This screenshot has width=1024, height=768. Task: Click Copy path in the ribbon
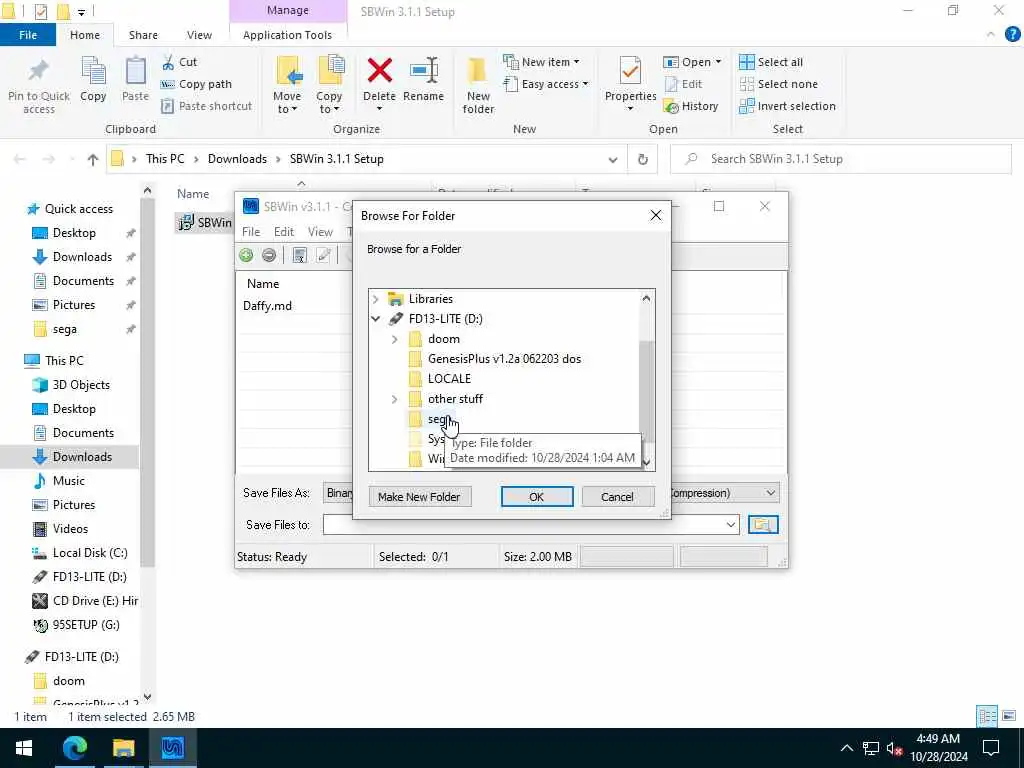tap(197, 84)
